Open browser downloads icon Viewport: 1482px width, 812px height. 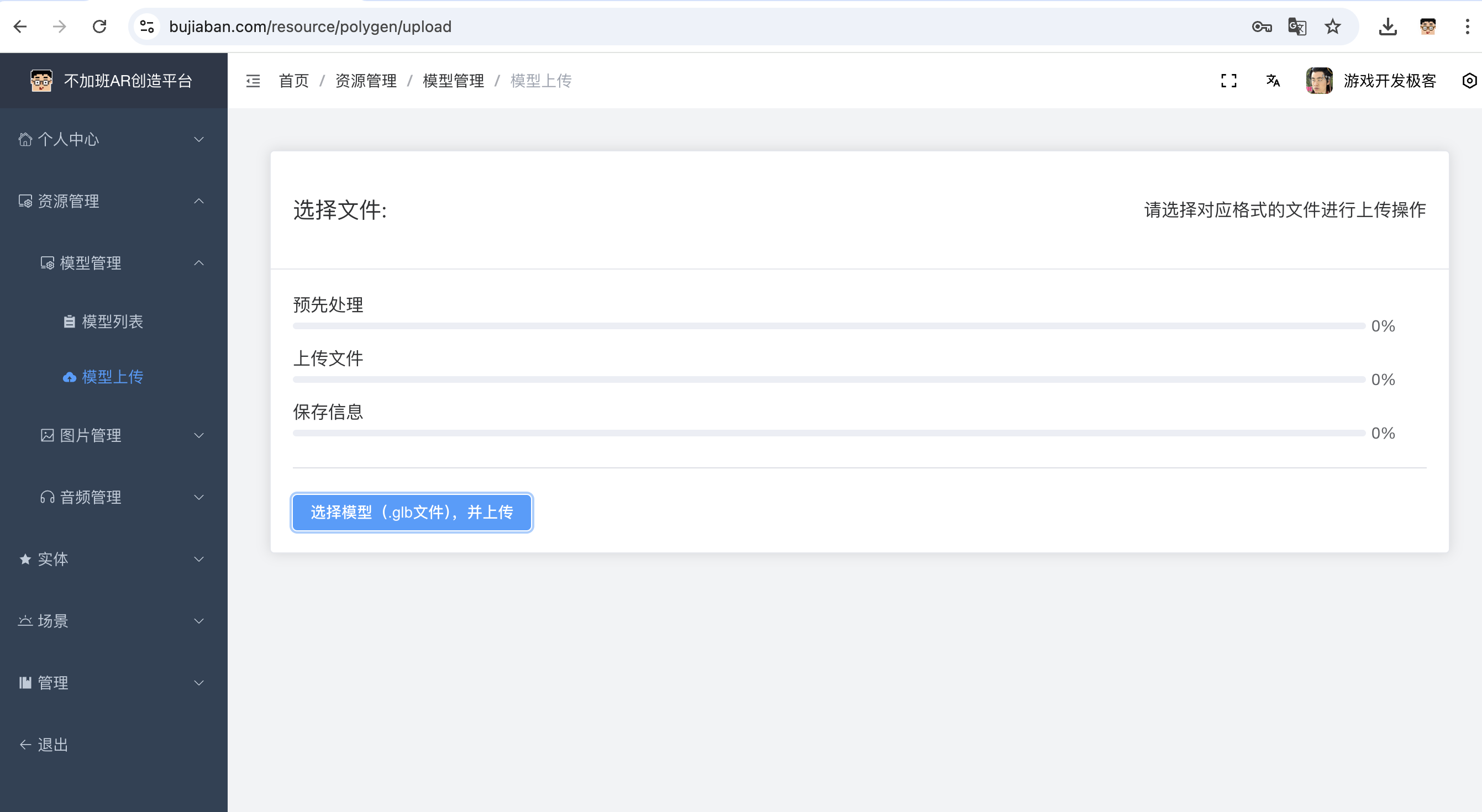[1388, 27]
